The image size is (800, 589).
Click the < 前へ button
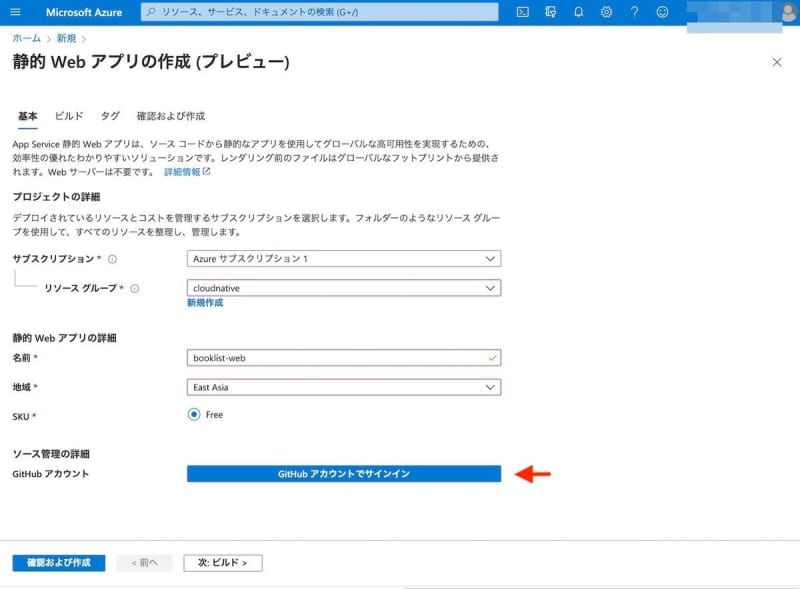pyautogui.click(x=144, y=563)
